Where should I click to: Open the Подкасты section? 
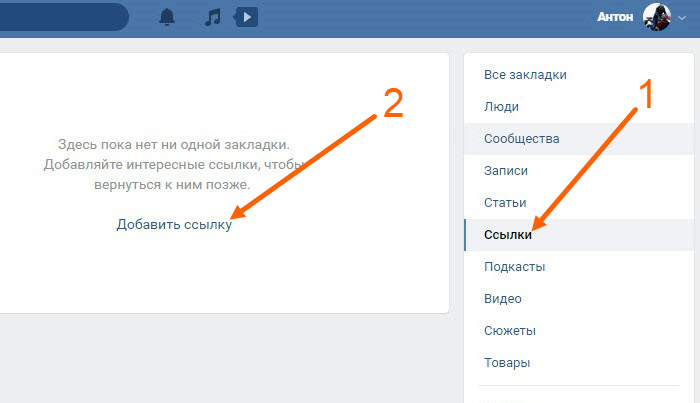click(x=514, y=267)
